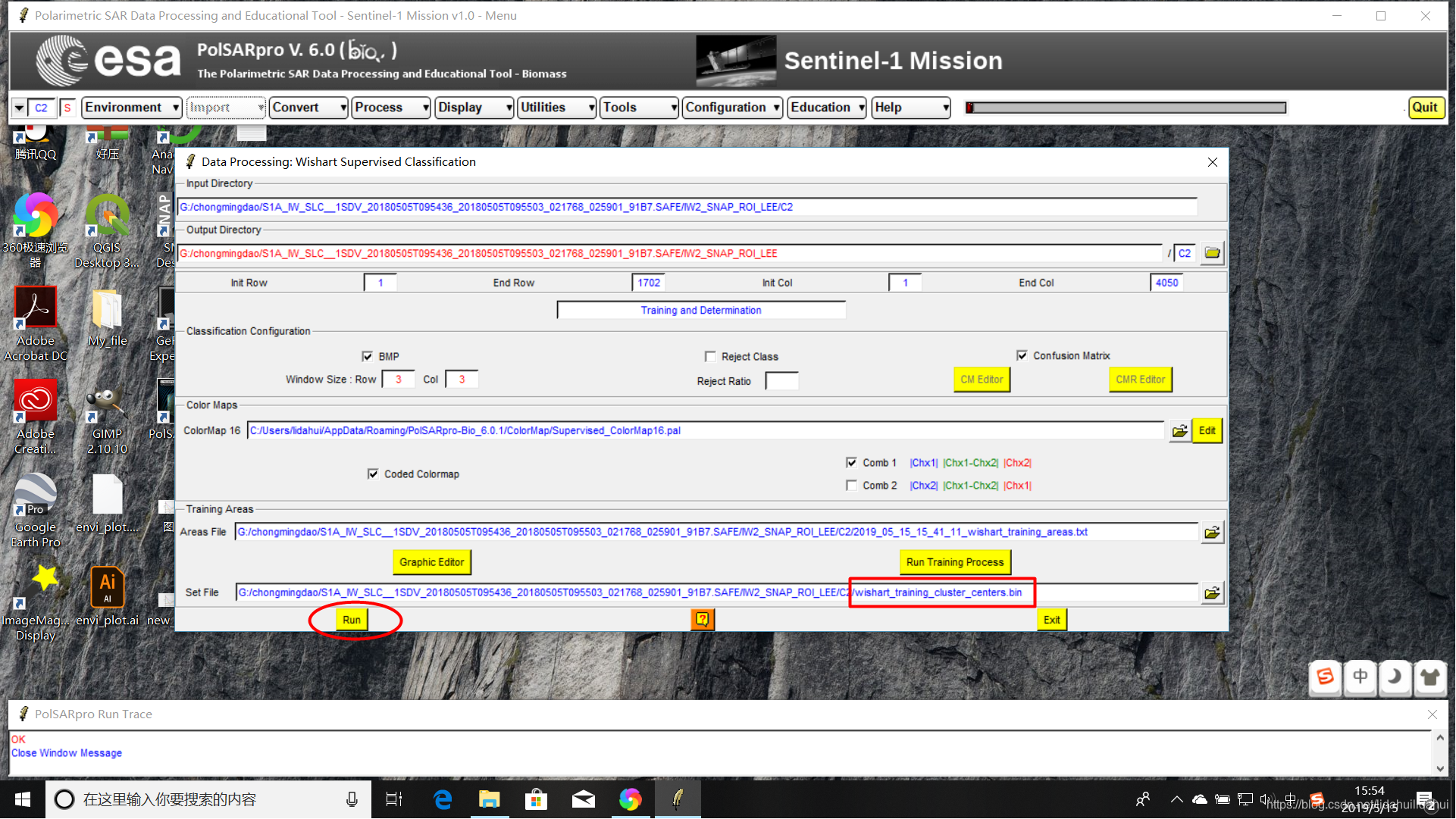Open My_file folder on desktop
1456x819 pixels.
[x=107, y=318]
